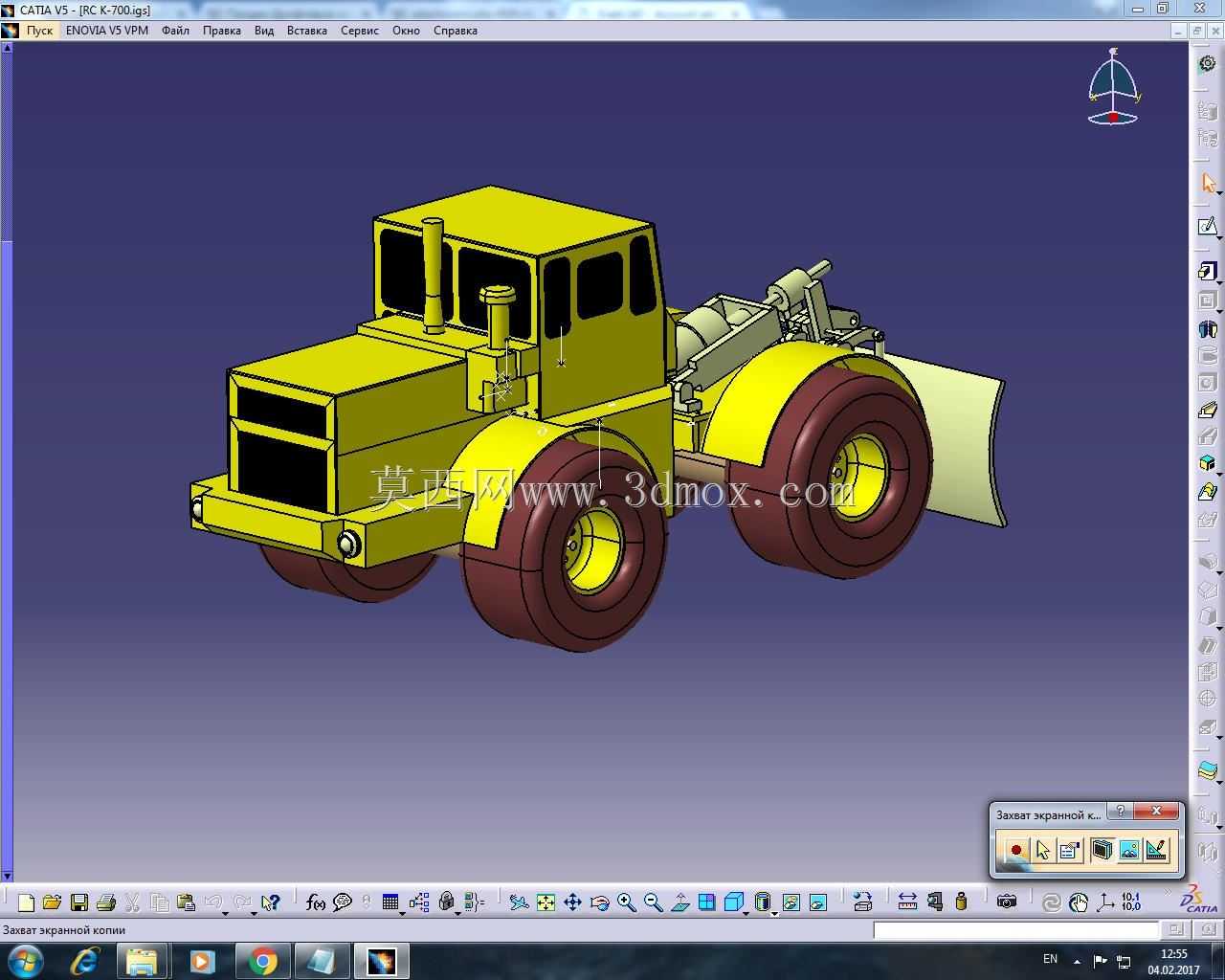Viewport: 1225px width, 980px height.
Task: Click the hand-on-globe manipulation icon
Action: coord(1079,902)
